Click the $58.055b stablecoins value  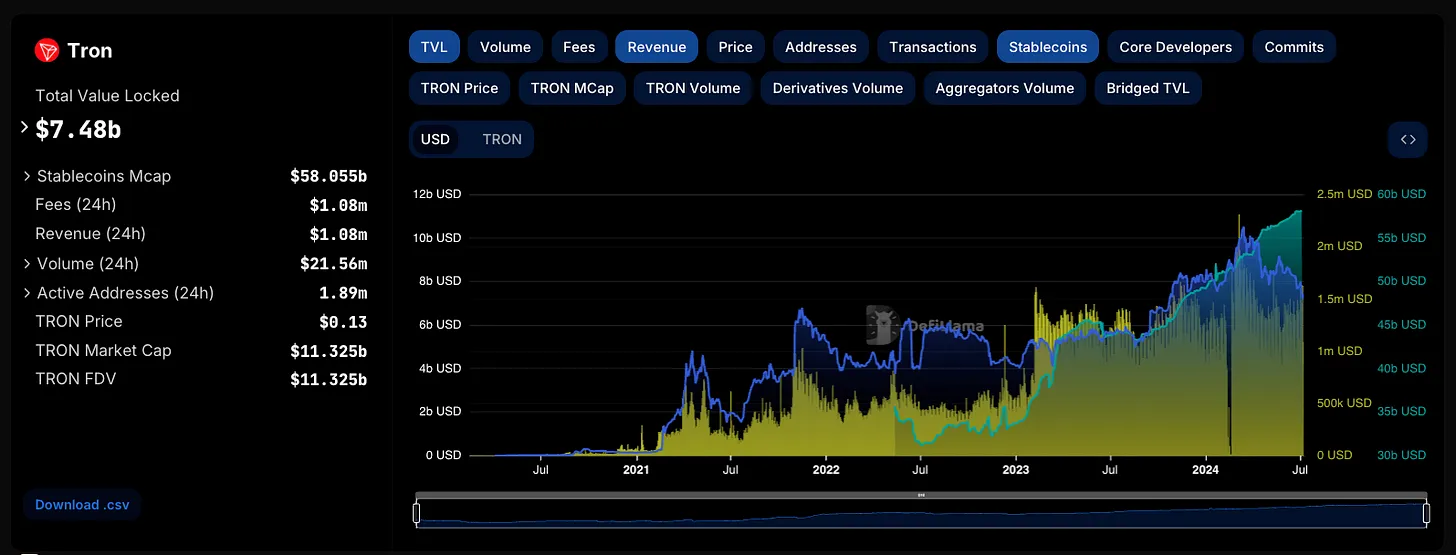[329, 176]
